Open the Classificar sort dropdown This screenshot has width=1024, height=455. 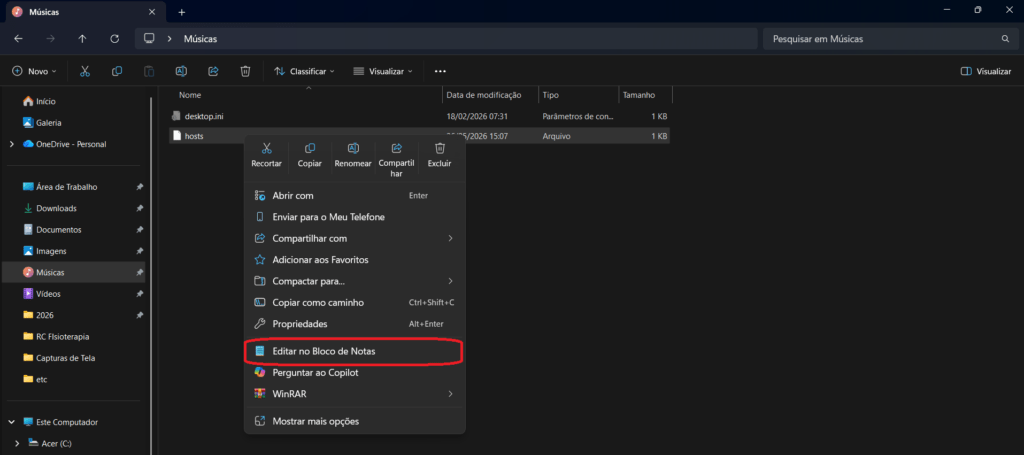click(x=304, y=71)
